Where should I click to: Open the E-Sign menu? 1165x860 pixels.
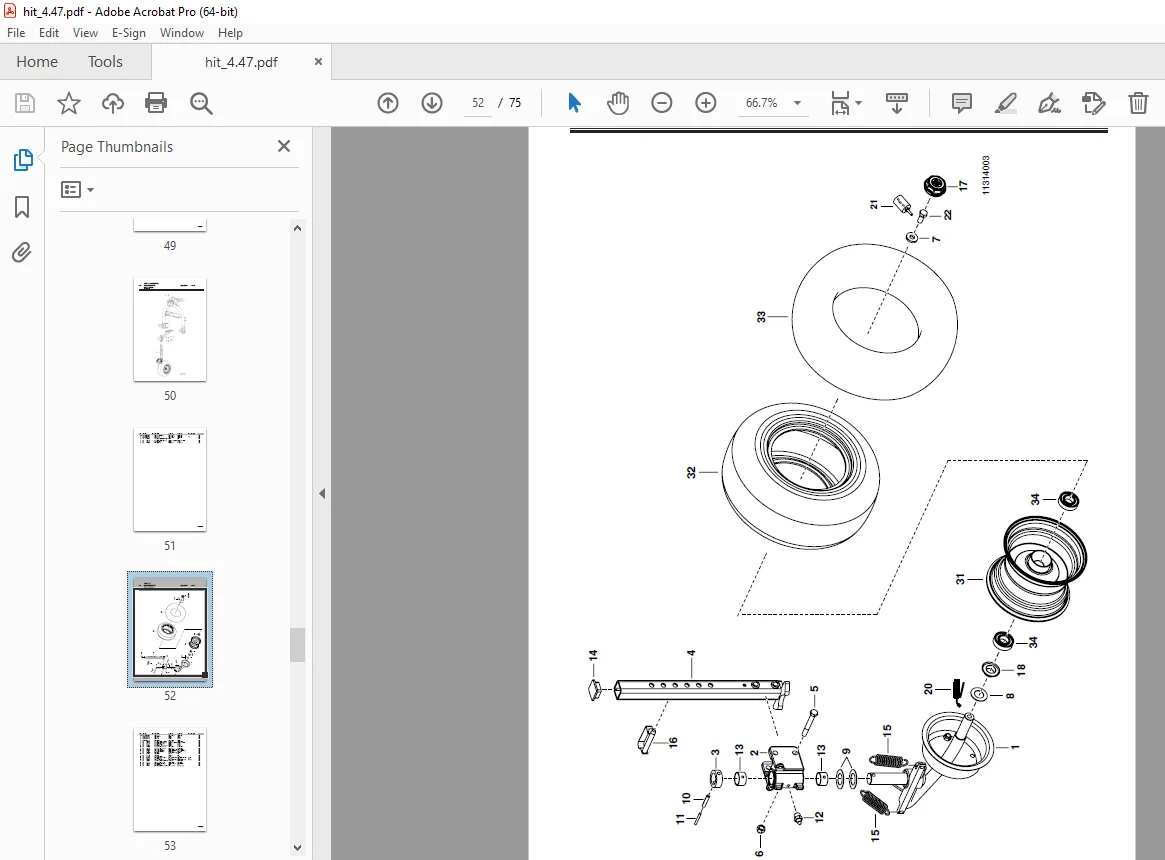129,33
